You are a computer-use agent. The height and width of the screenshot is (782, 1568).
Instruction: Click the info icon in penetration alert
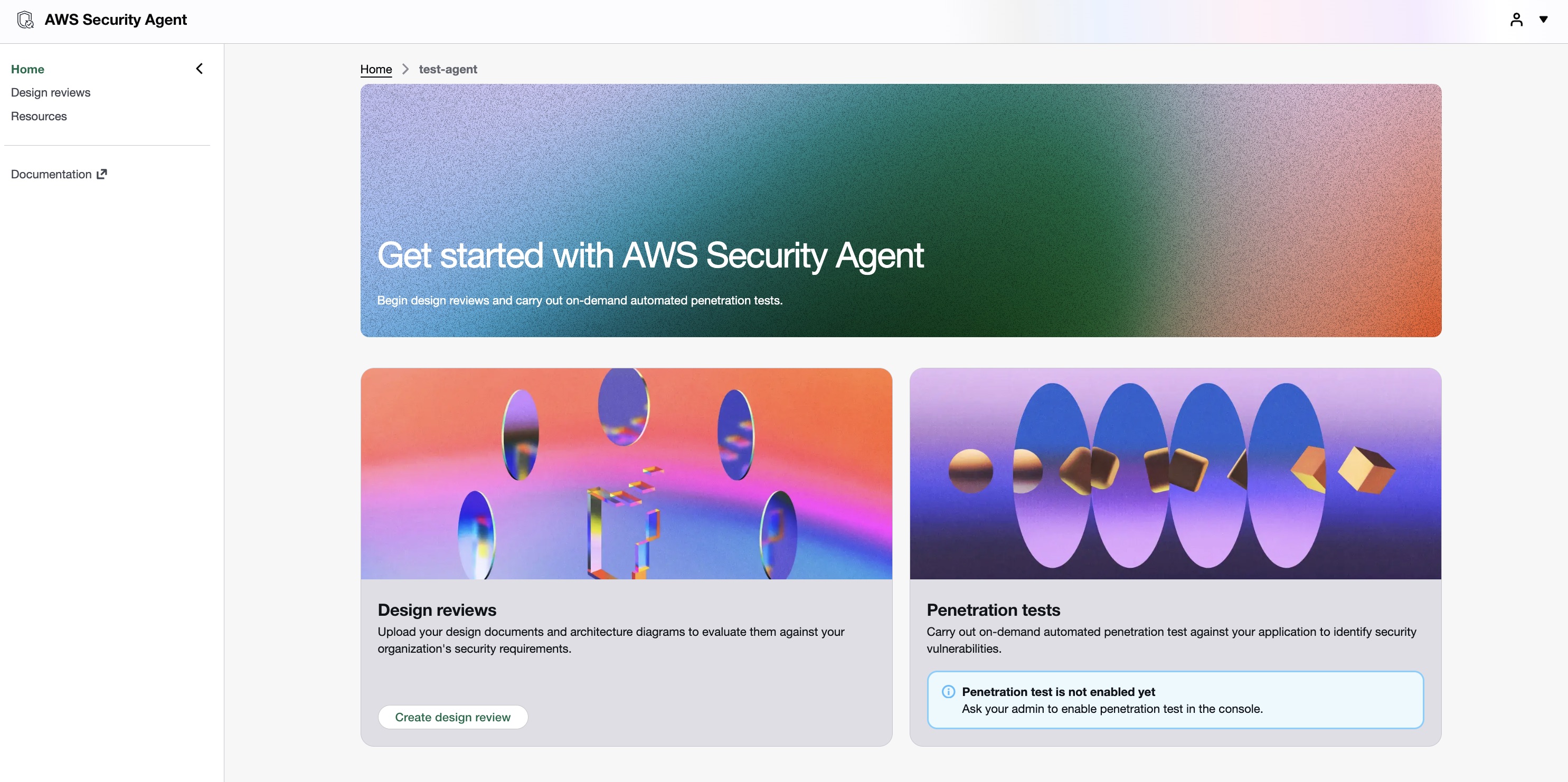pyautogui.click(x=948, y=691)
